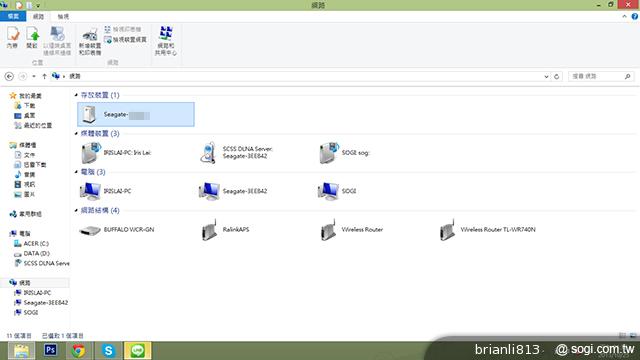Open IRISLAI-PC in the sidebar tree

click(x=33, y=293)
